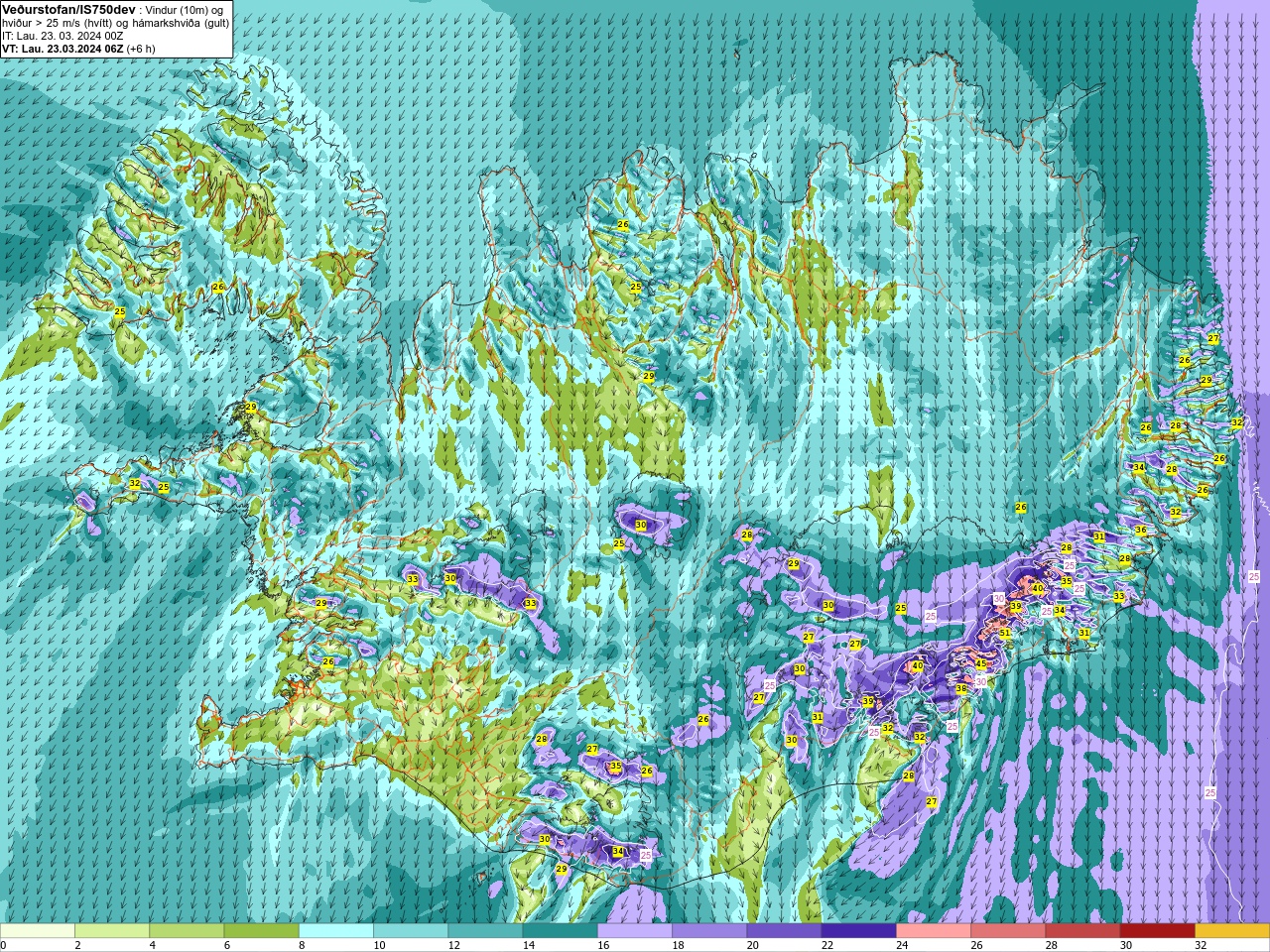
Task: Click the dark red 30–32 m/s legend swatch
Action: (x=1157, y=931)
